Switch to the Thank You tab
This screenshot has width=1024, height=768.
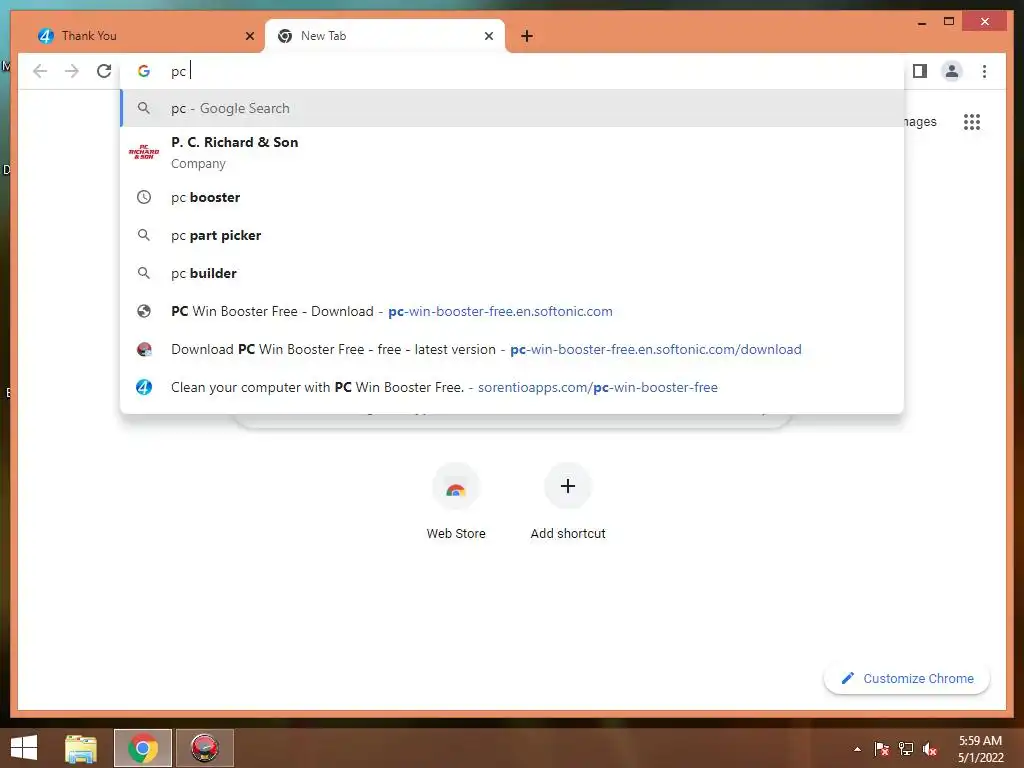(144, 36)
